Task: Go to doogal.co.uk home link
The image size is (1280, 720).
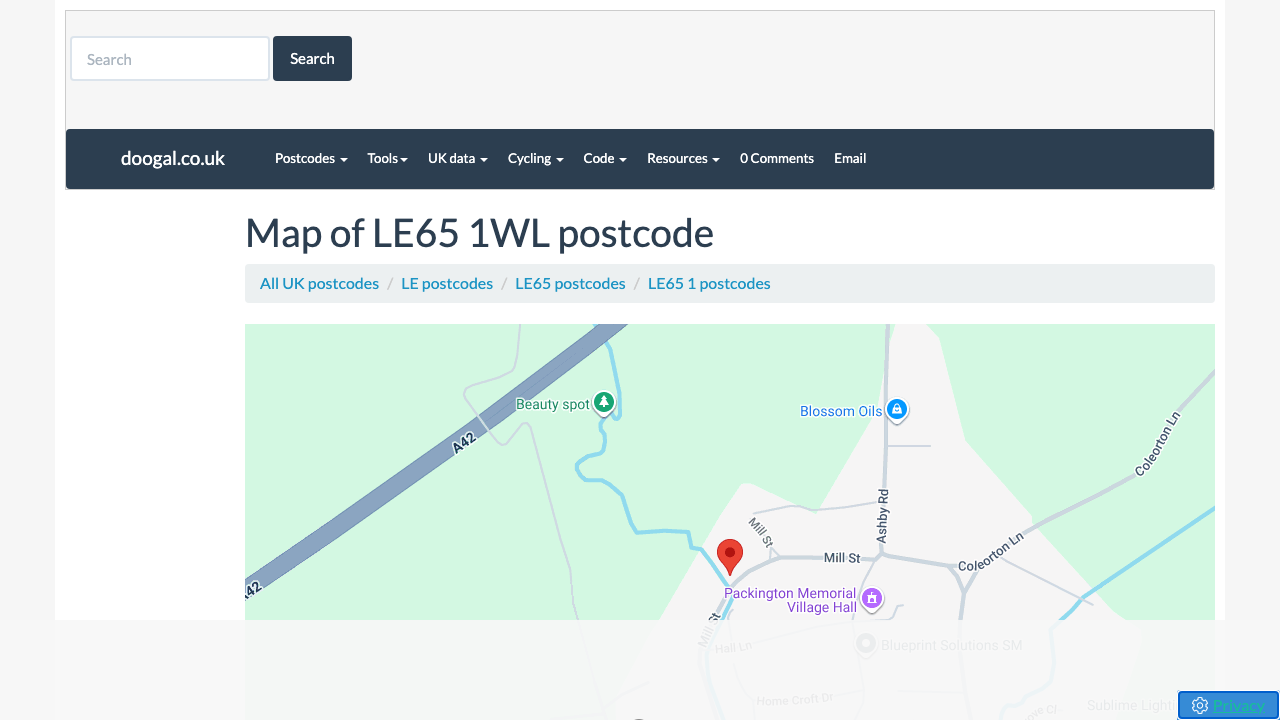Action: pos(173,158)
